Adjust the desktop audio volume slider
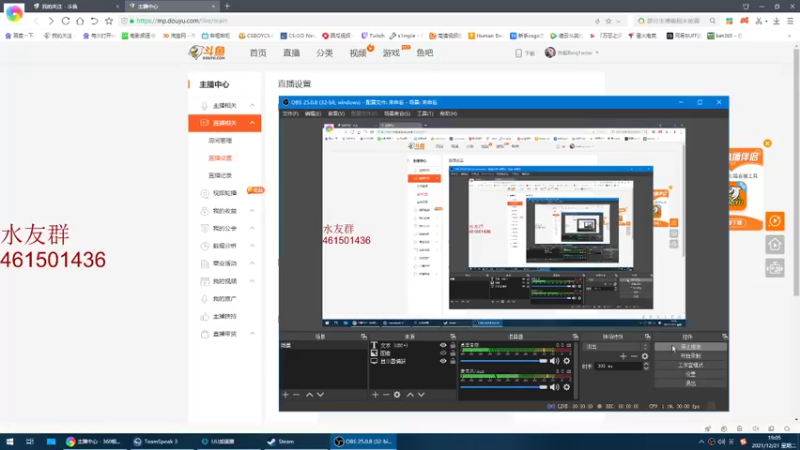This screenshot has width=800, height=450. click(504, 361)
